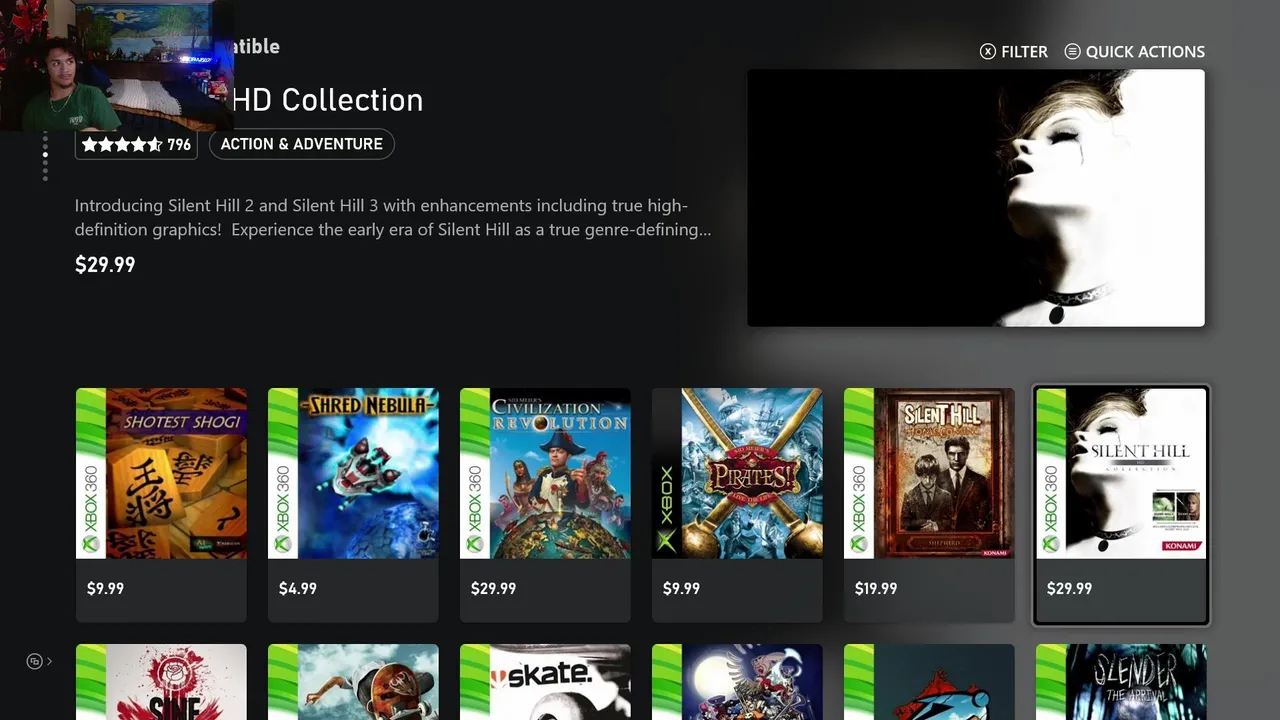The width and height of the screenshot is (1280, 720).
Task: Click the X Filter button icon
Action: (x=988, y=51)
